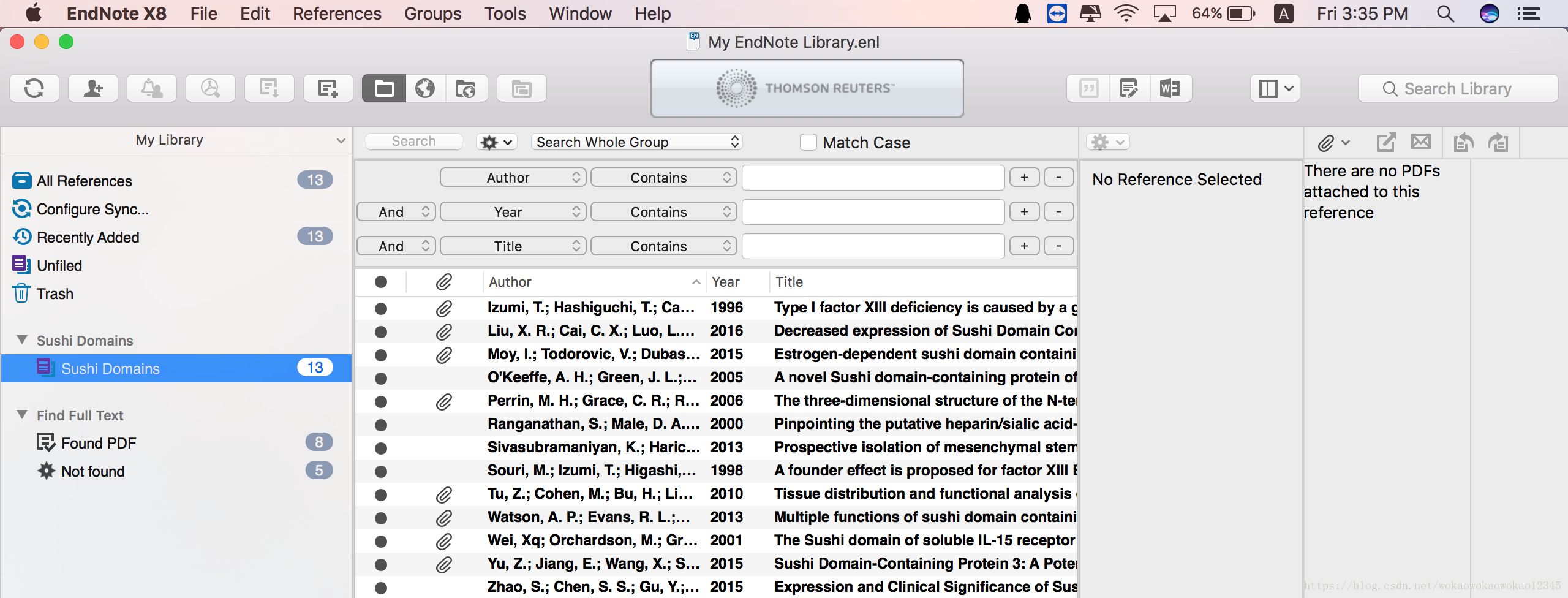Toggle read status dot for Sivasubramaniyan 2013 reference
The height and width of the screenshot is (598, 1568).
[381, 448]
